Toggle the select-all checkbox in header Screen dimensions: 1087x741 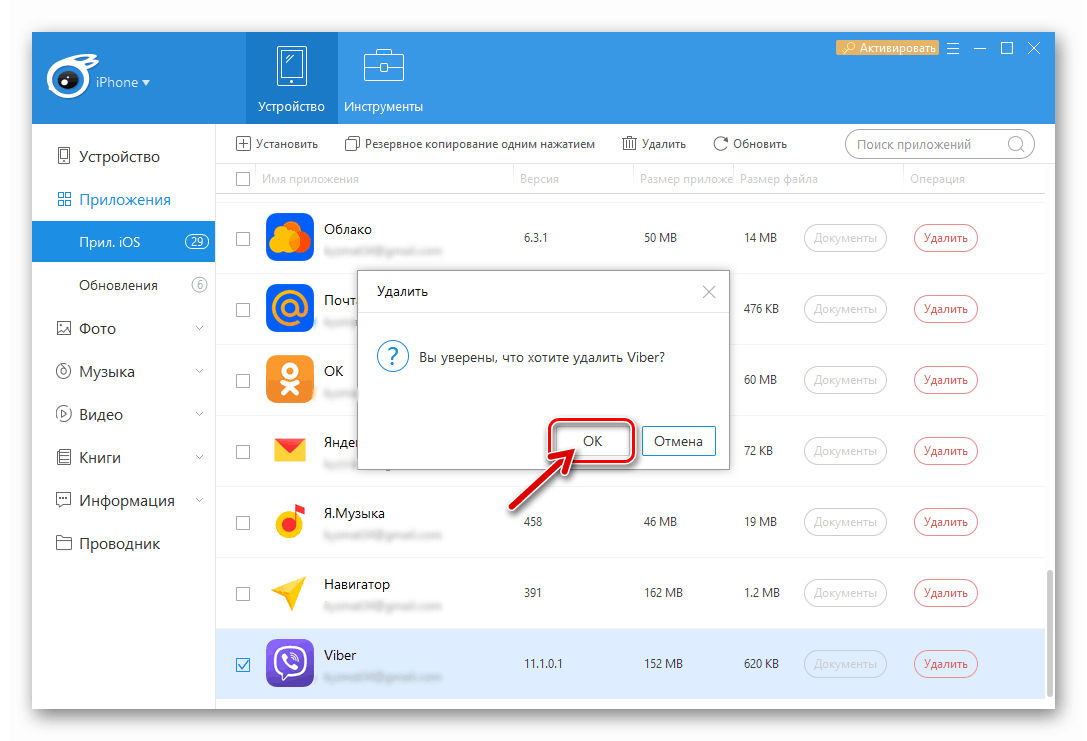pyautogui.click(x=243, y=179)
